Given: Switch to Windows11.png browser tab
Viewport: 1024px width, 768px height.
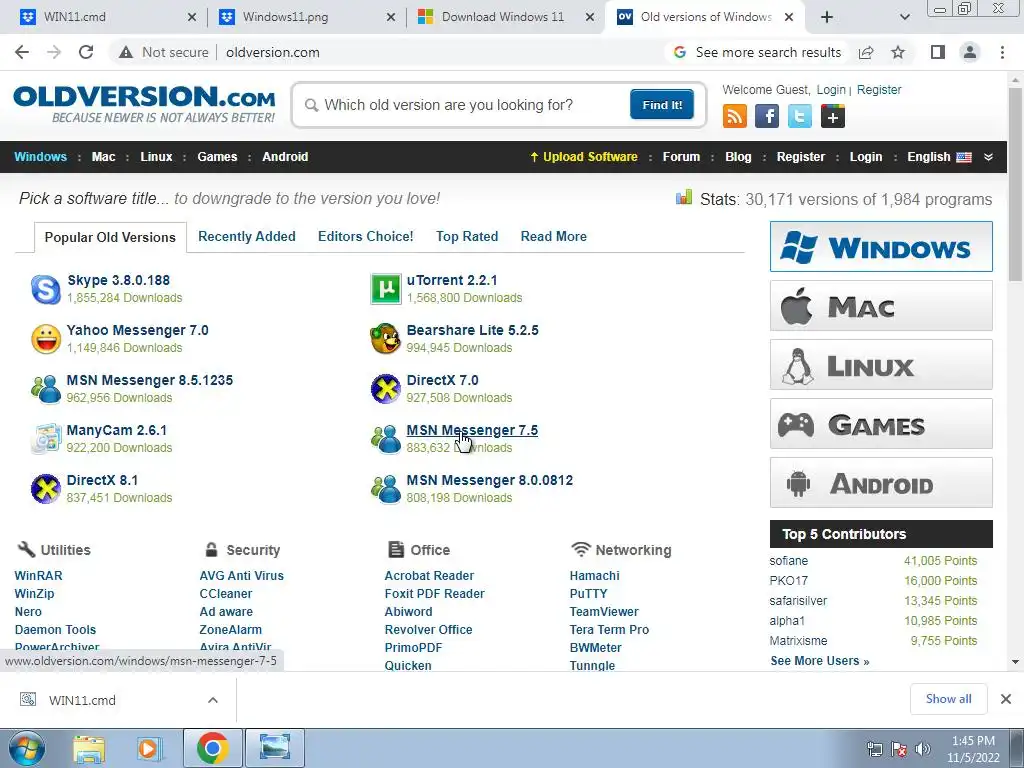Looking at the screenshot, I should pyautogui.click(x=305, y=17).
